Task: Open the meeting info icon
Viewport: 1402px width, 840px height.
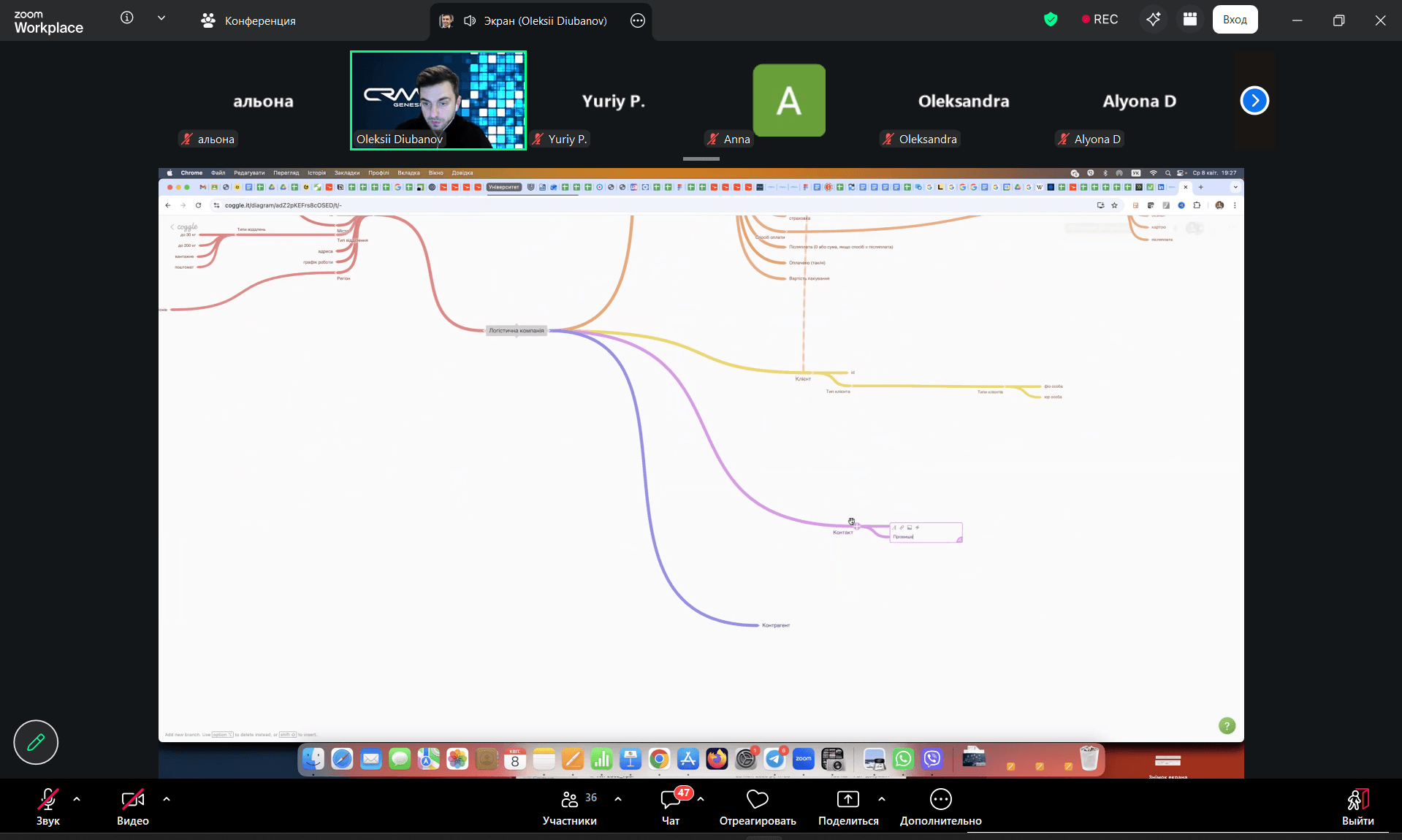Action: pyautogui.click(x=127, y=18)
